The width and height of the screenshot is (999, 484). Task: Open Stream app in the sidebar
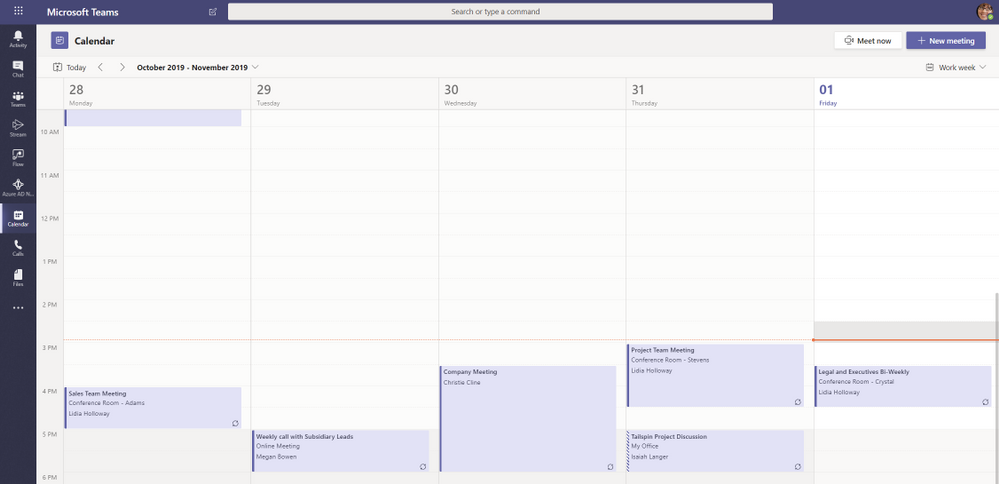[18, 128]
